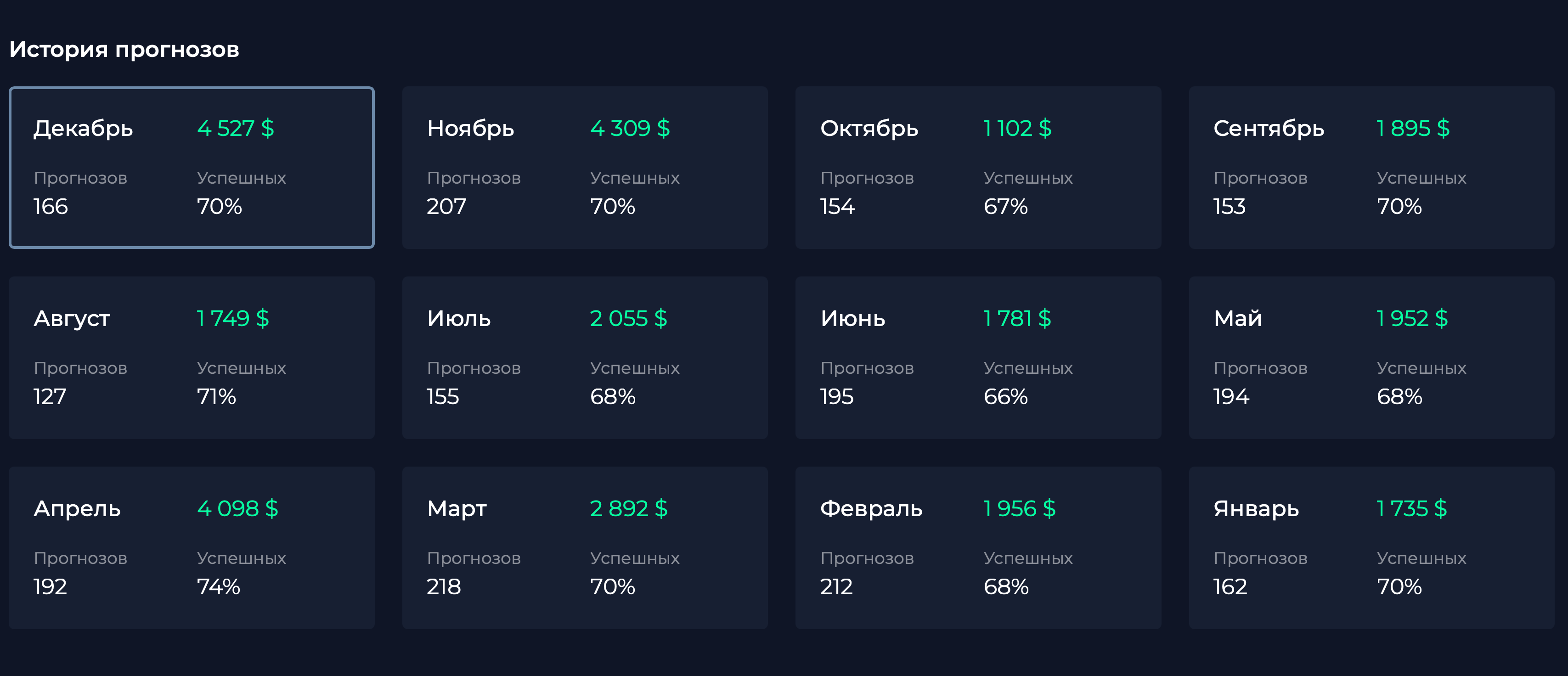1568x676 pixels.
Task: Click the 2 055 $ profit amount
Action: tap(628, 319)
